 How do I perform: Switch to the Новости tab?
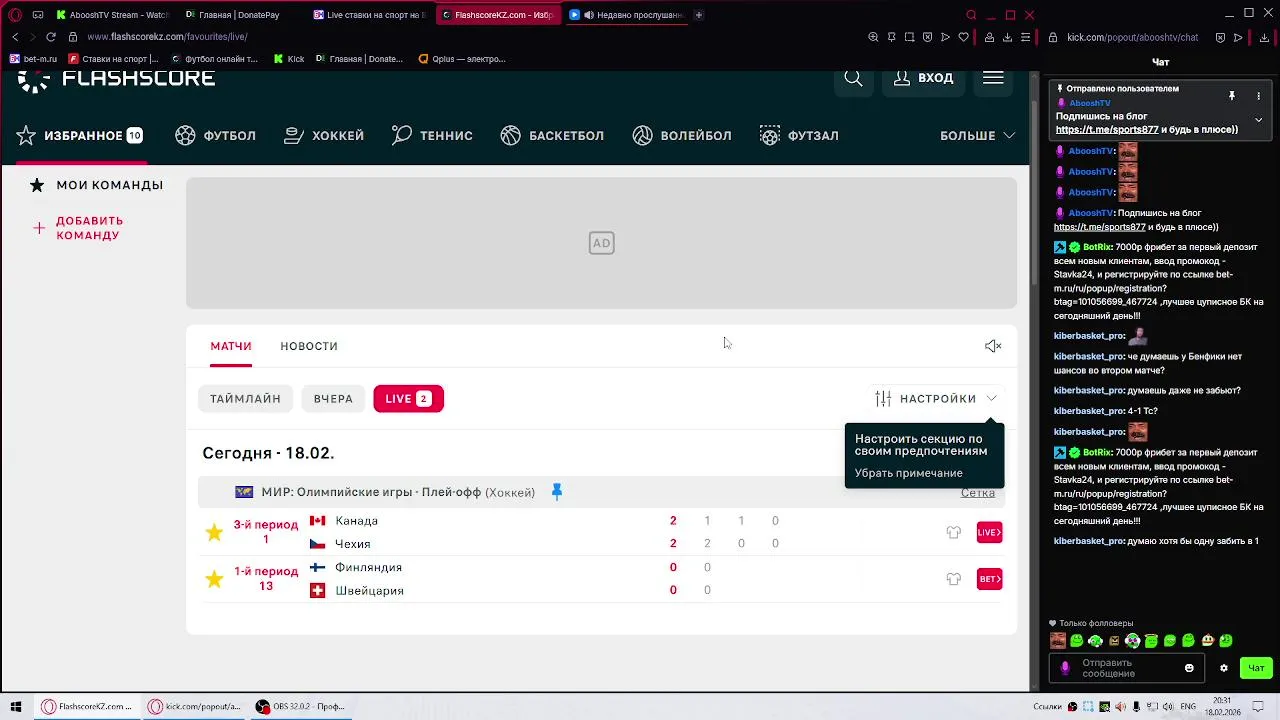309,346
